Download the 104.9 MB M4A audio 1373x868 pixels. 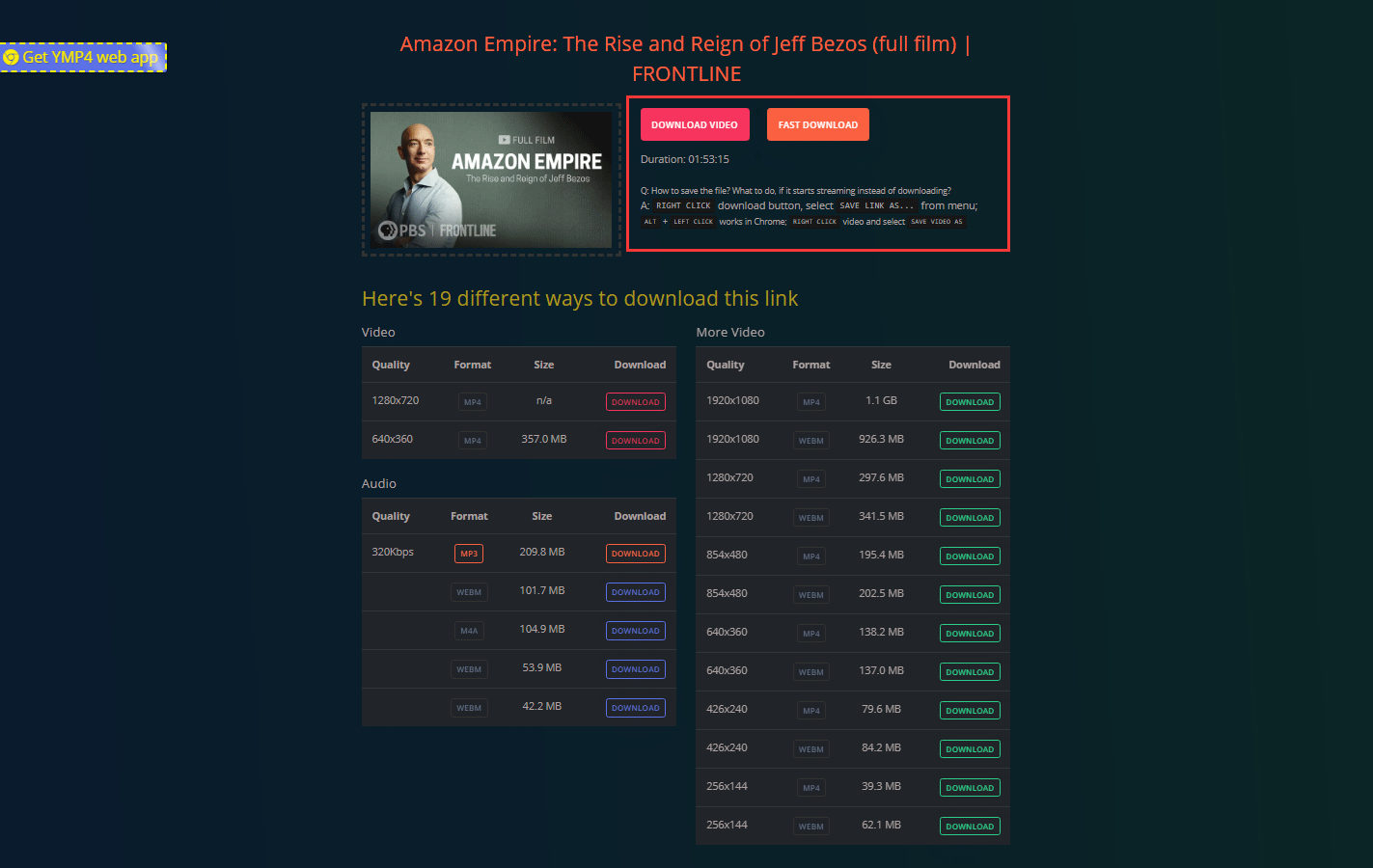[x=636, y=631]
